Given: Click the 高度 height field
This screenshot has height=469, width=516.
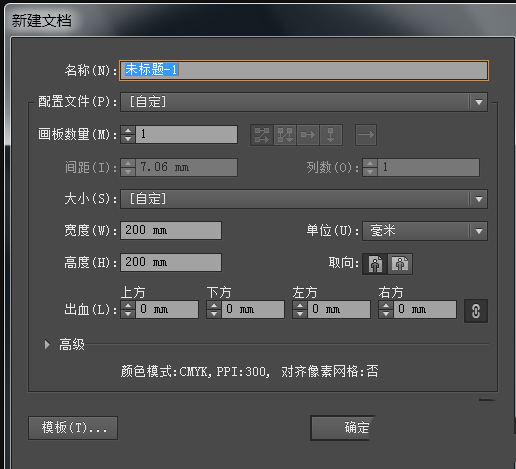Looking at the screenshot, I should pos(171,262).
